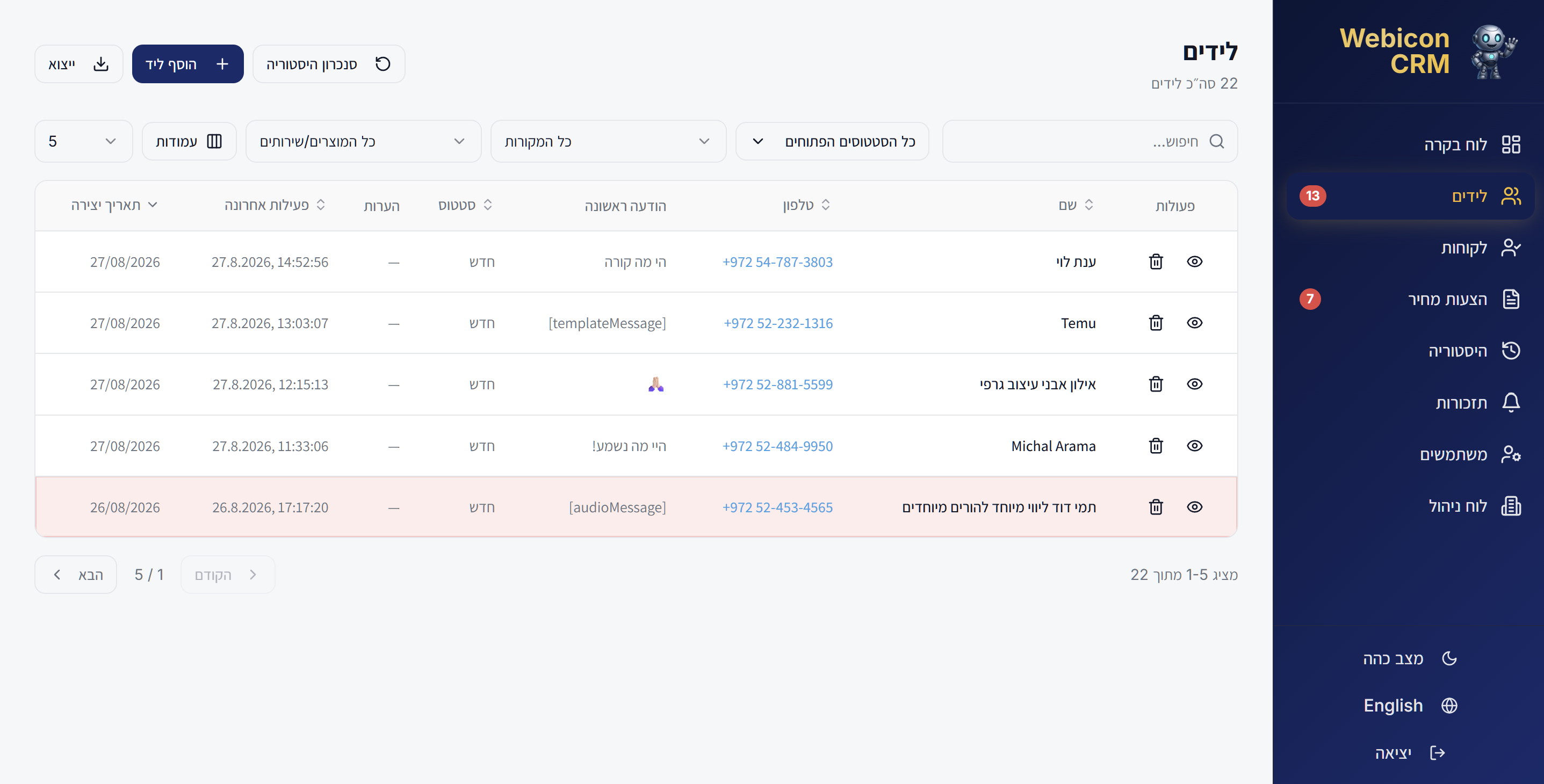Click in the חיפוש search field
This screenshot has width=1544, height=784.
1090,141
